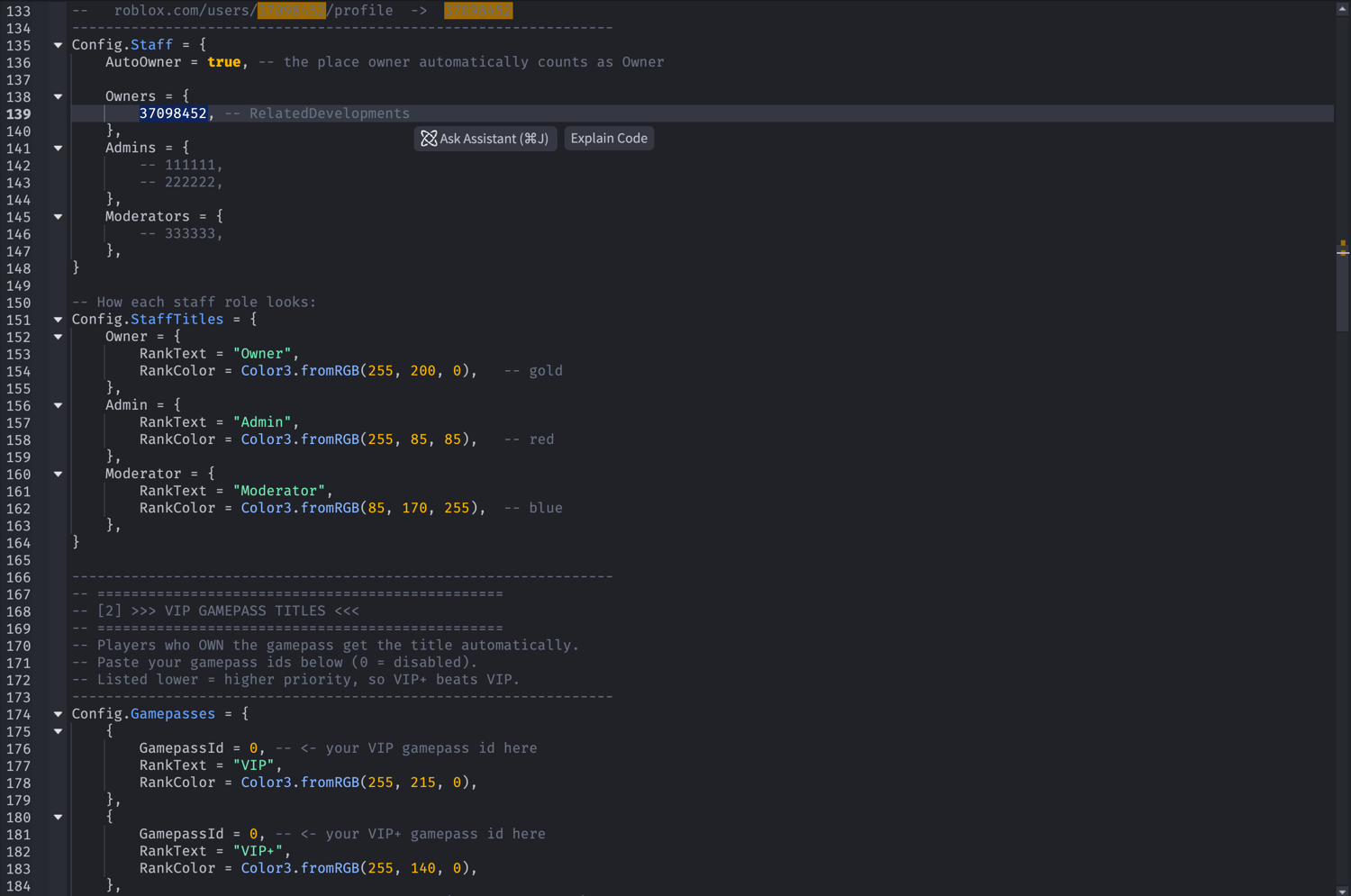
Task: Click the scroll up arrow of the scrollbar
Action: click(x=1343, y=7)
